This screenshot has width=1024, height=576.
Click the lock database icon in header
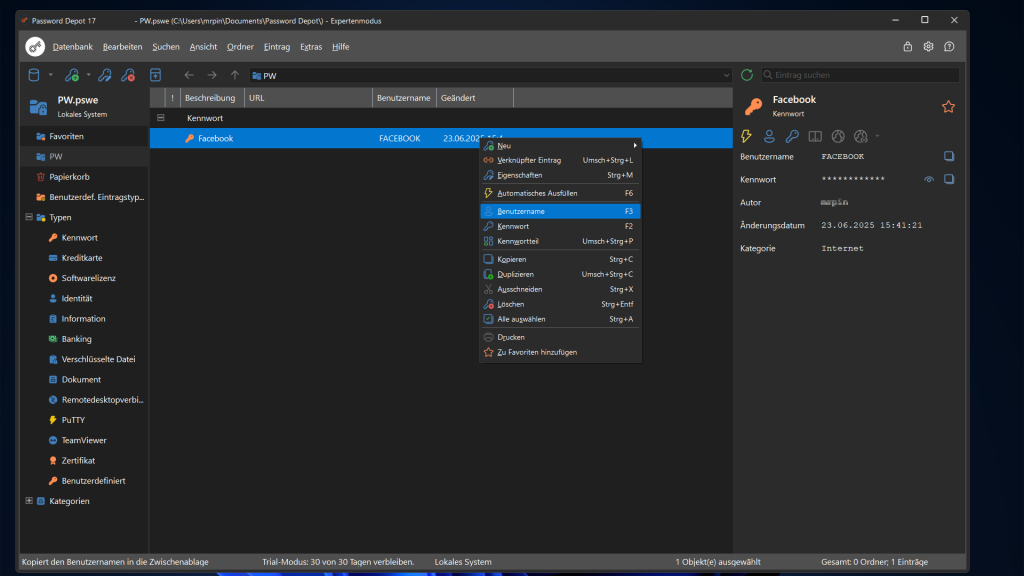(x=907, y=47)
